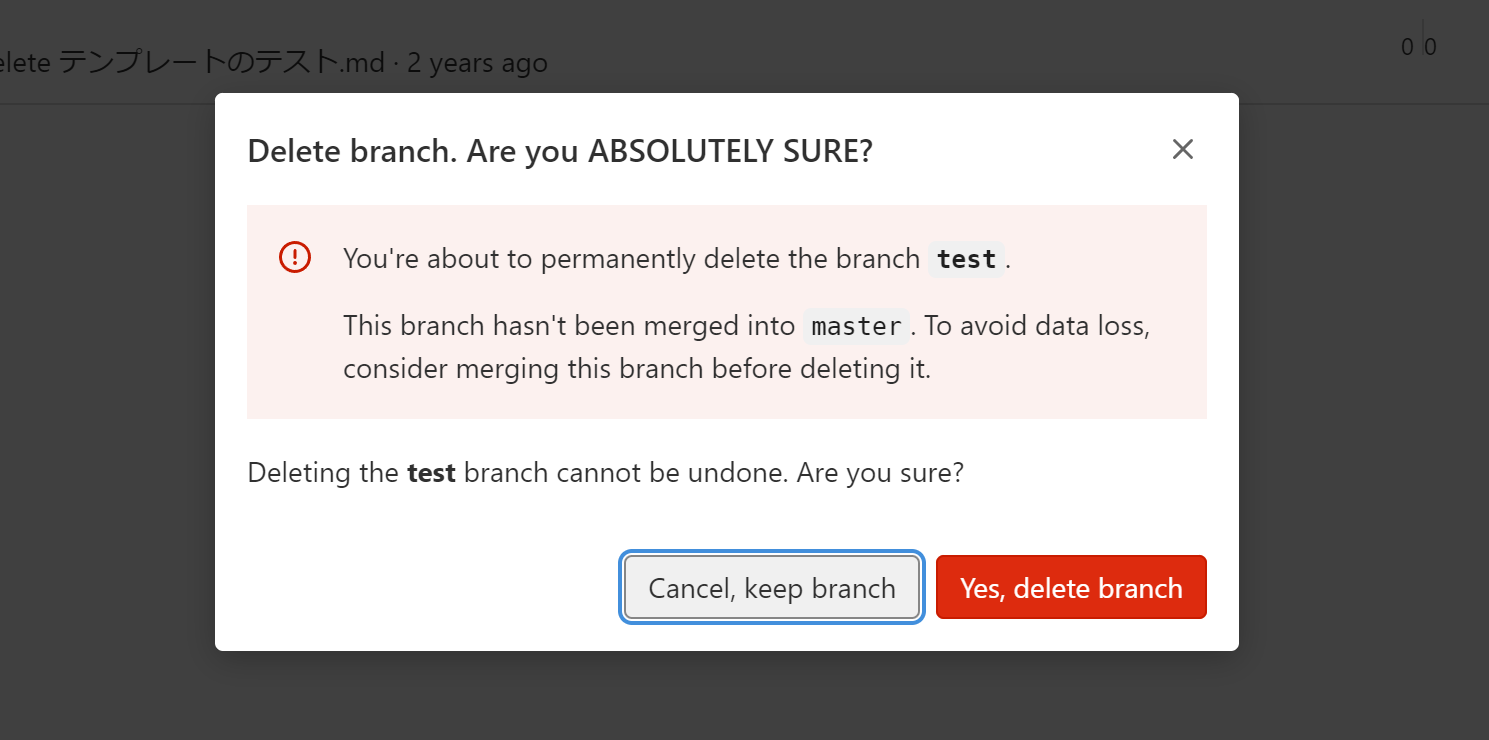Image resolution: width=1489 pixels, height=740 pixels.
Task: Click the "2 years ago" timestamp
Action: tap(477, 62)
